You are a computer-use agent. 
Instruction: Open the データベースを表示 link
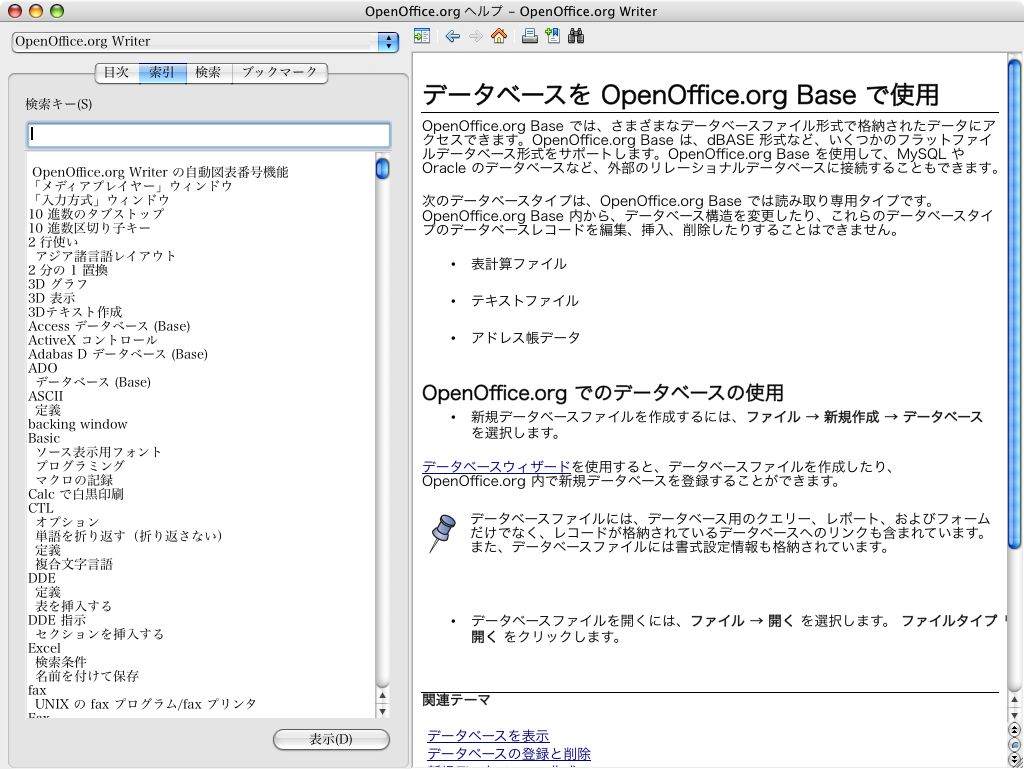coord(488,736)
